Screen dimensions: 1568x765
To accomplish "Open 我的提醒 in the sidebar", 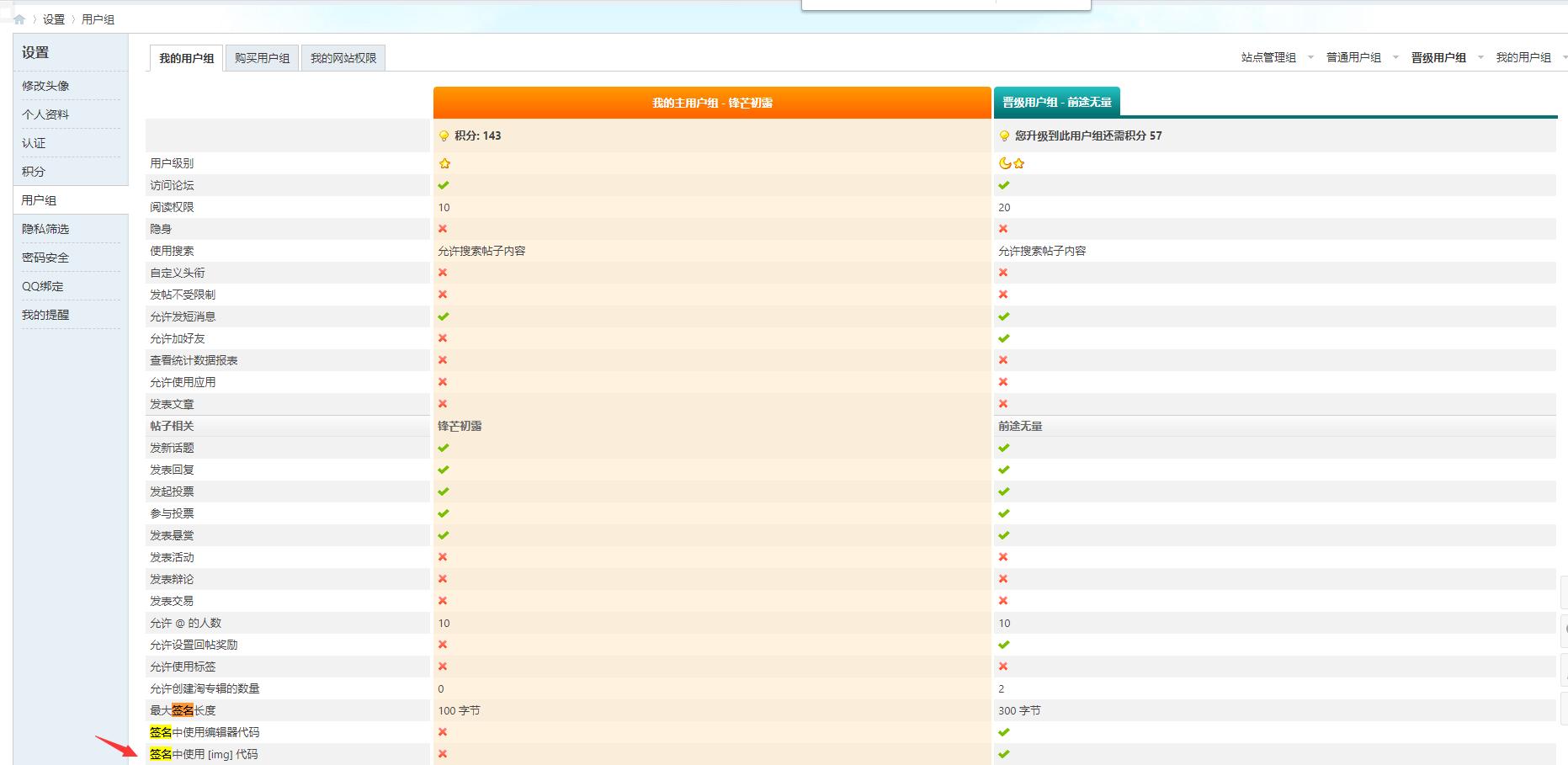I will tap(45, 315).
